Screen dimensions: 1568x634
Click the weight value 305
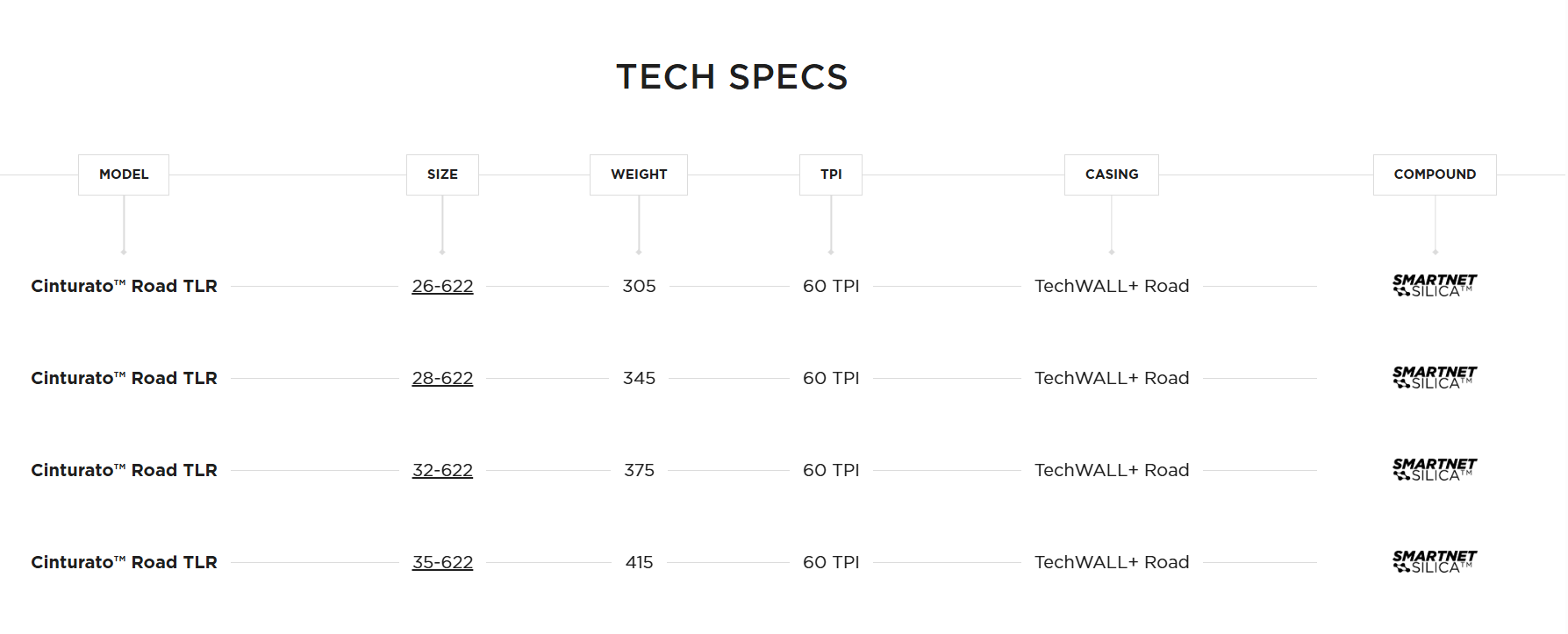639,286
